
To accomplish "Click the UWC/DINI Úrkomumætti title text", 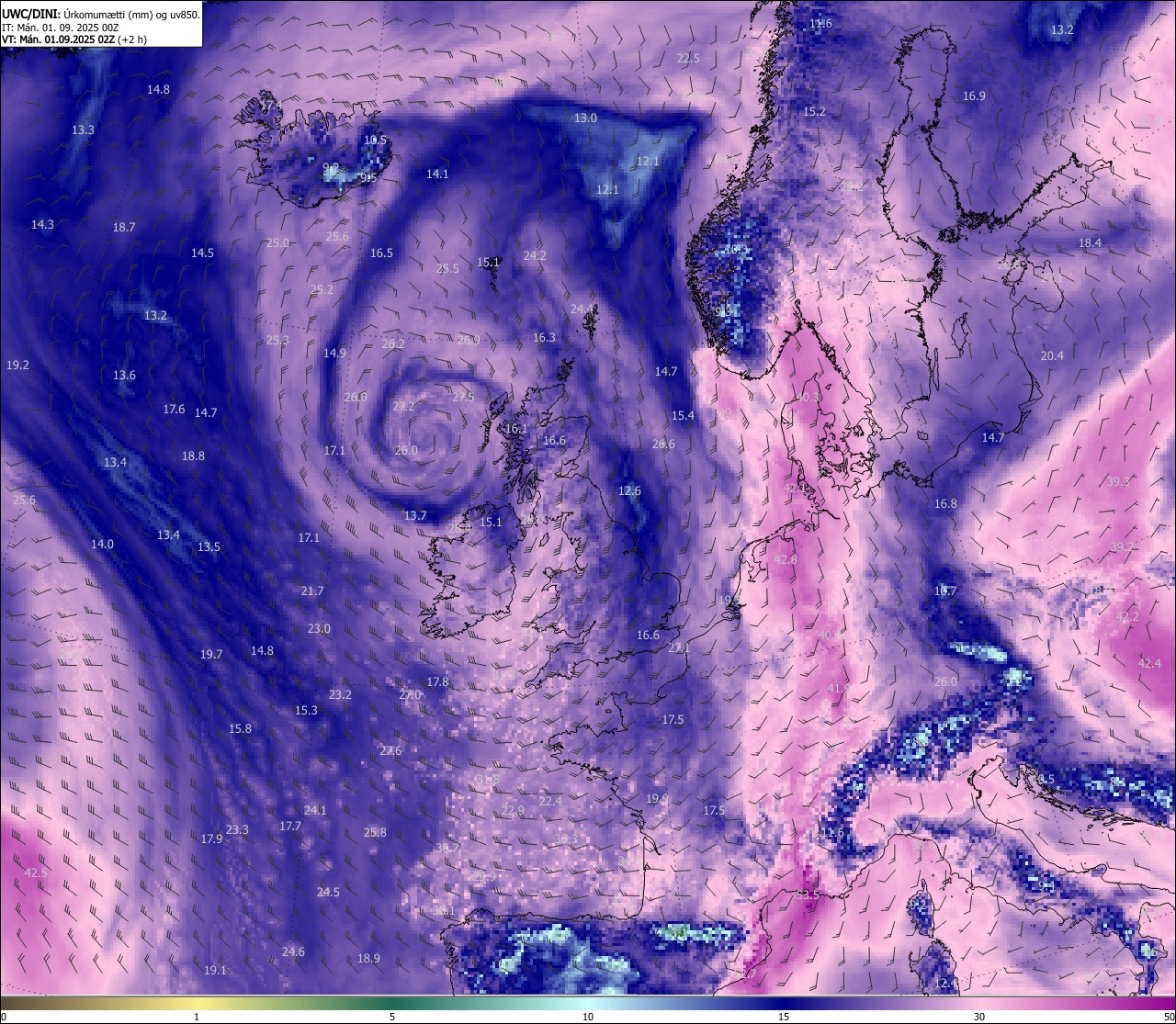I will pos(101,14).
